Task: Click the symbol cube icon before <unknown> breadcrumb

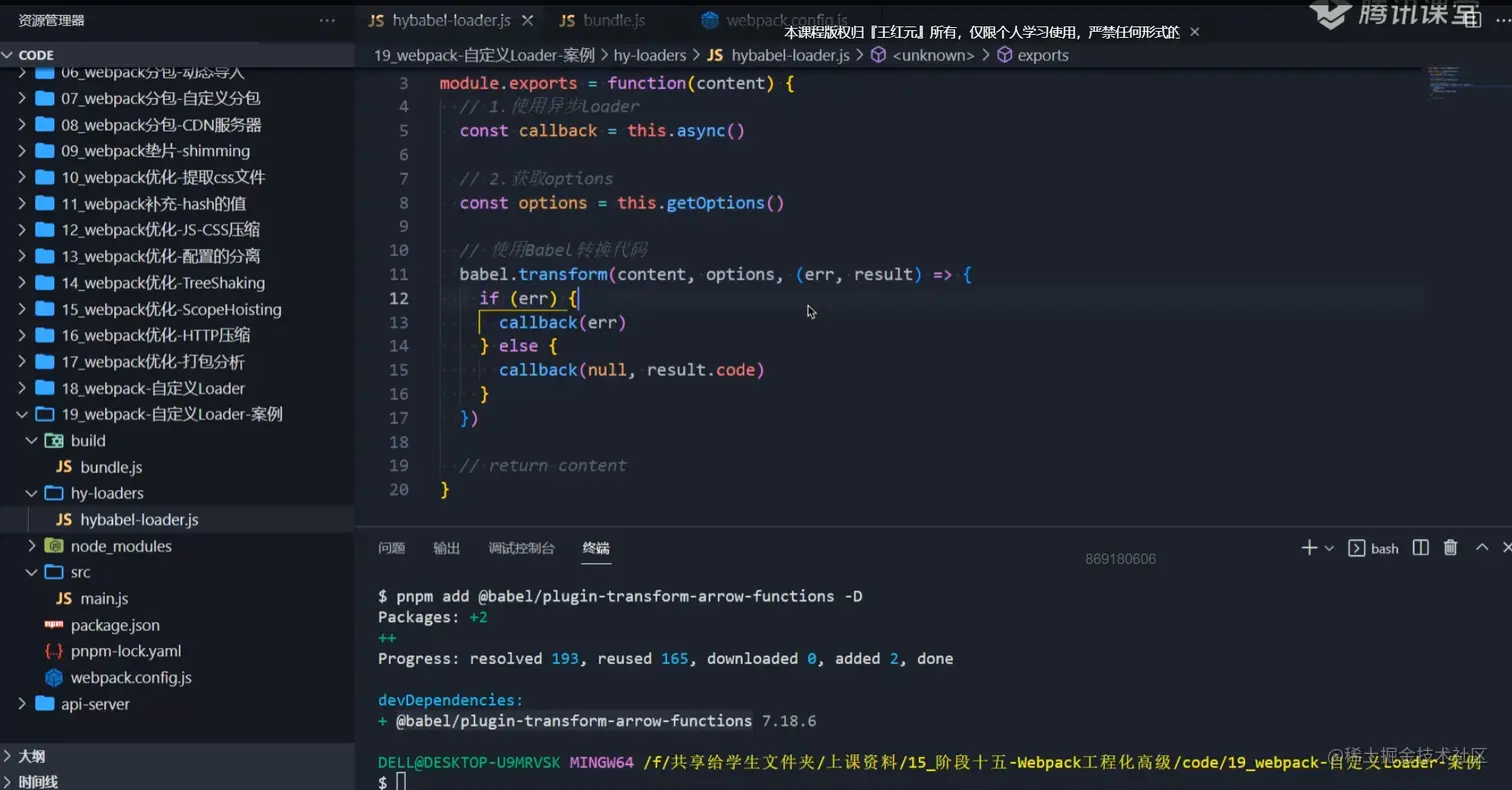Action: click(x=878, y=55)
